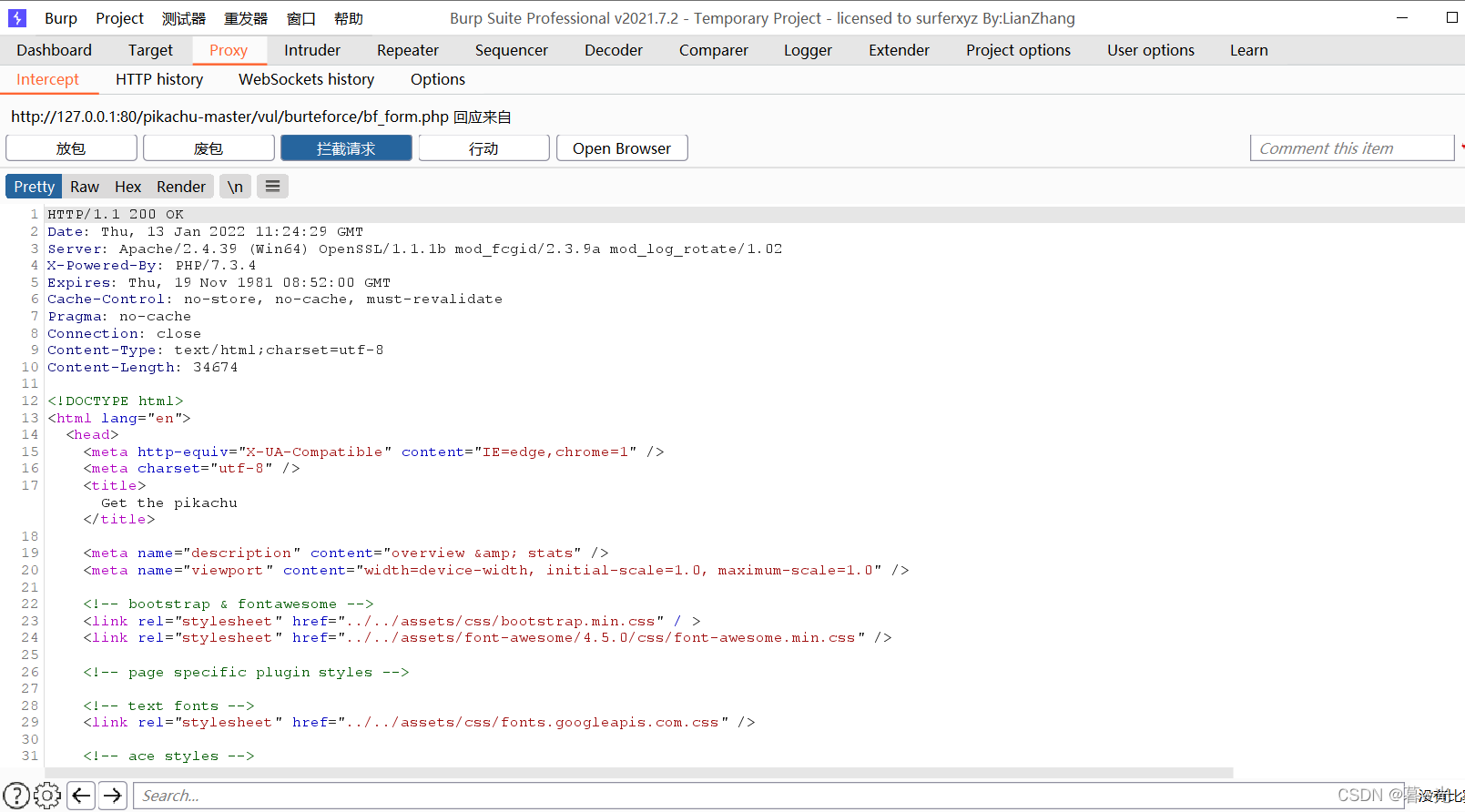Screen dimensions: 1465x812
Task: Open the HTTP history sub-tab
Action: click(159, 79)
